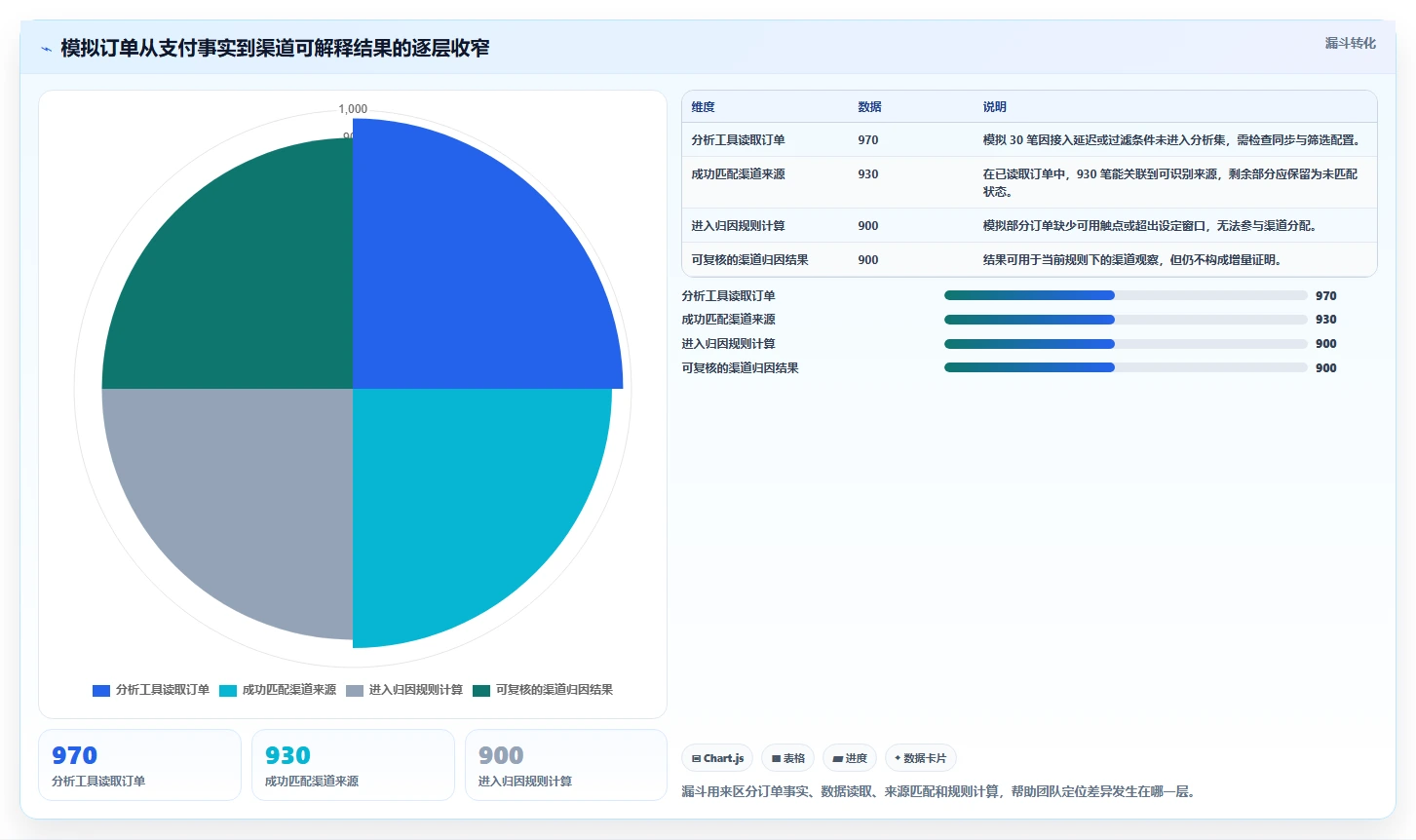Click the 1,000 axis label above the chart
1416x840 pixels.
[353, 109]
